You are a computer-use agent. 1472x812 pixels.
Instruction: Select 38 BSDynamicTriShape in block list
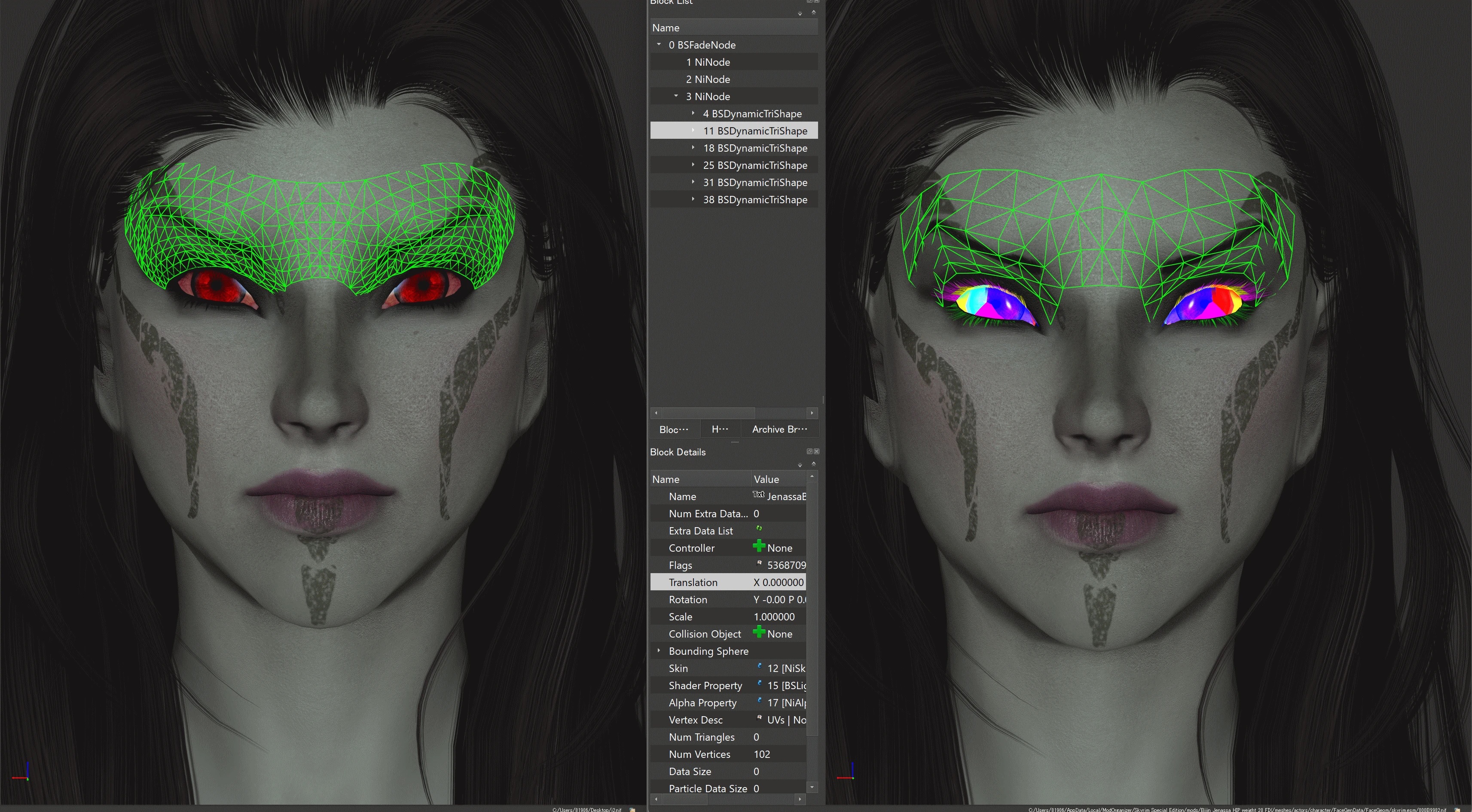click(755, 199)
